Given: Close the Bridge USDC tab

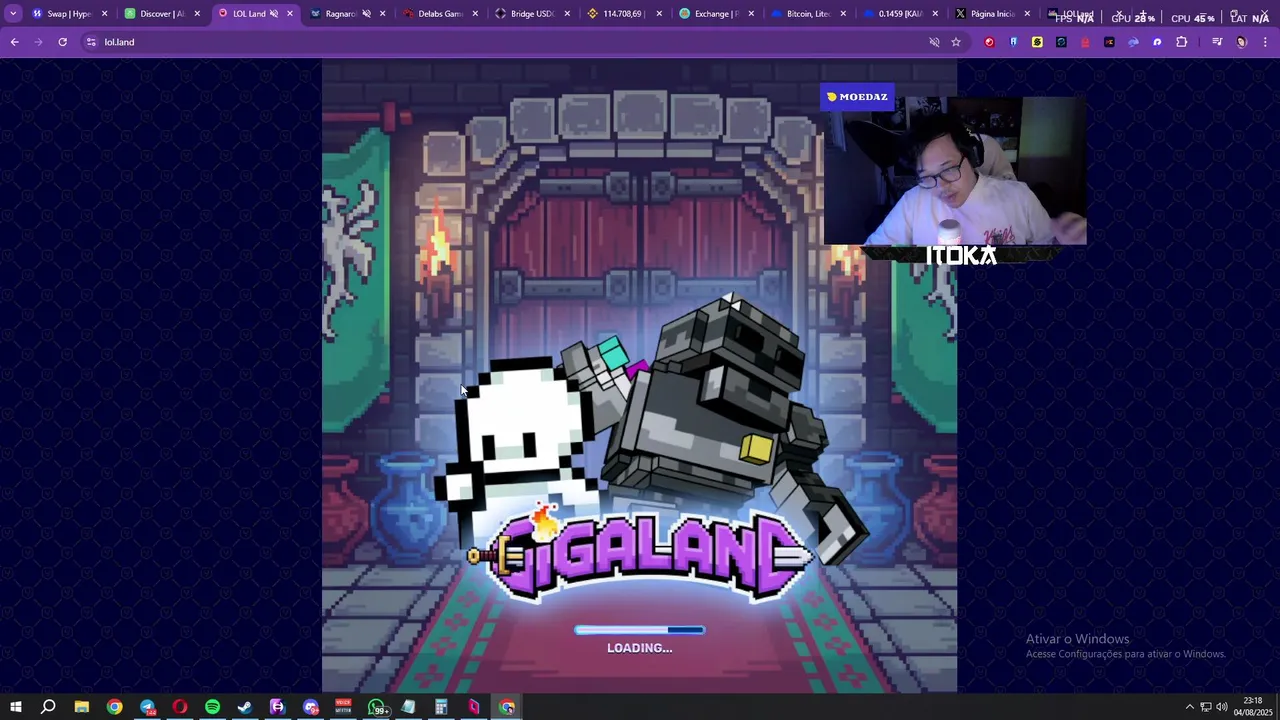Looking at the screenshot, I should 567,14.
